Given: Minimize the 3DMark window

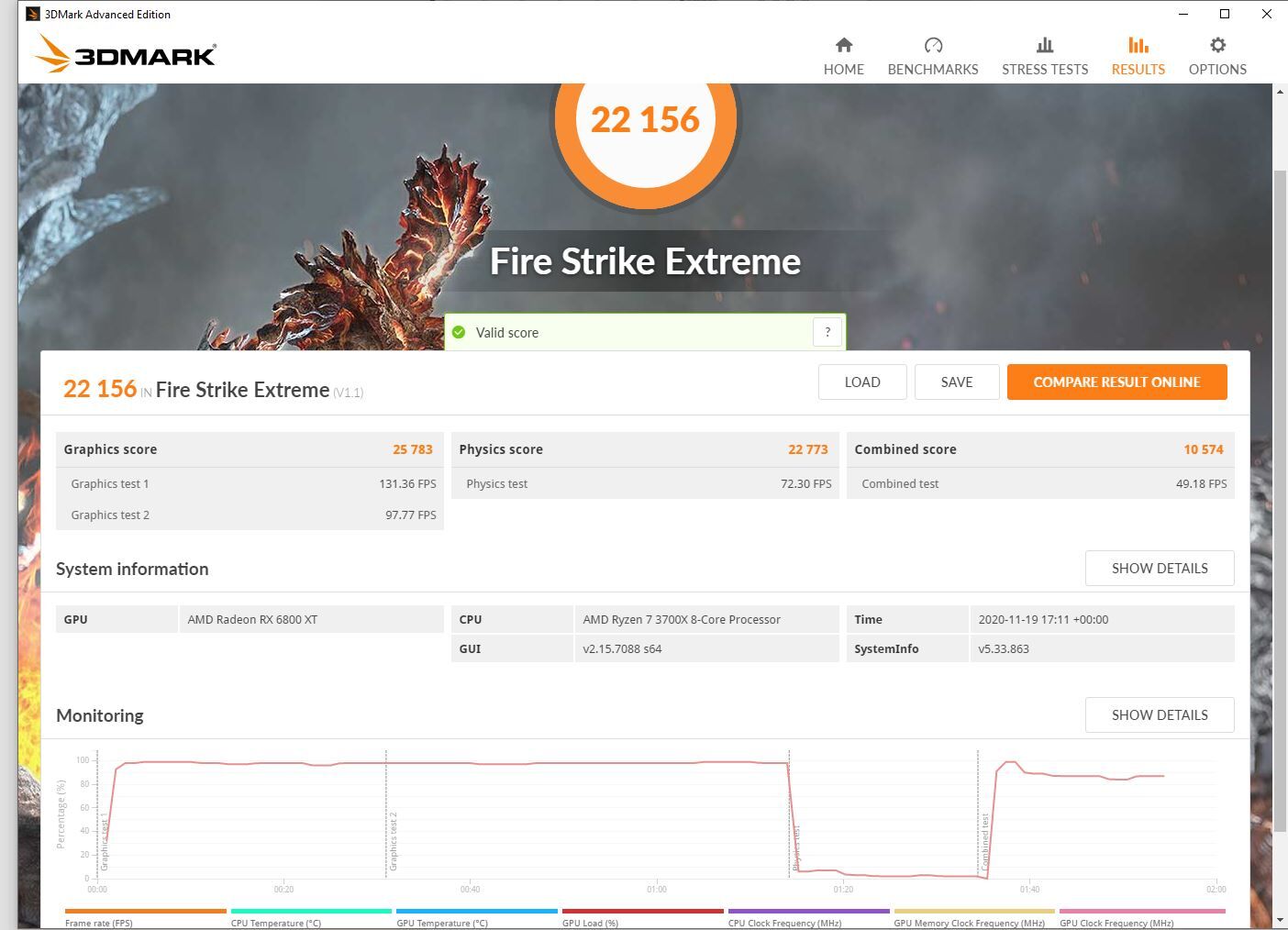Looking at the screenshot, I should click(x=1183, y=14).
